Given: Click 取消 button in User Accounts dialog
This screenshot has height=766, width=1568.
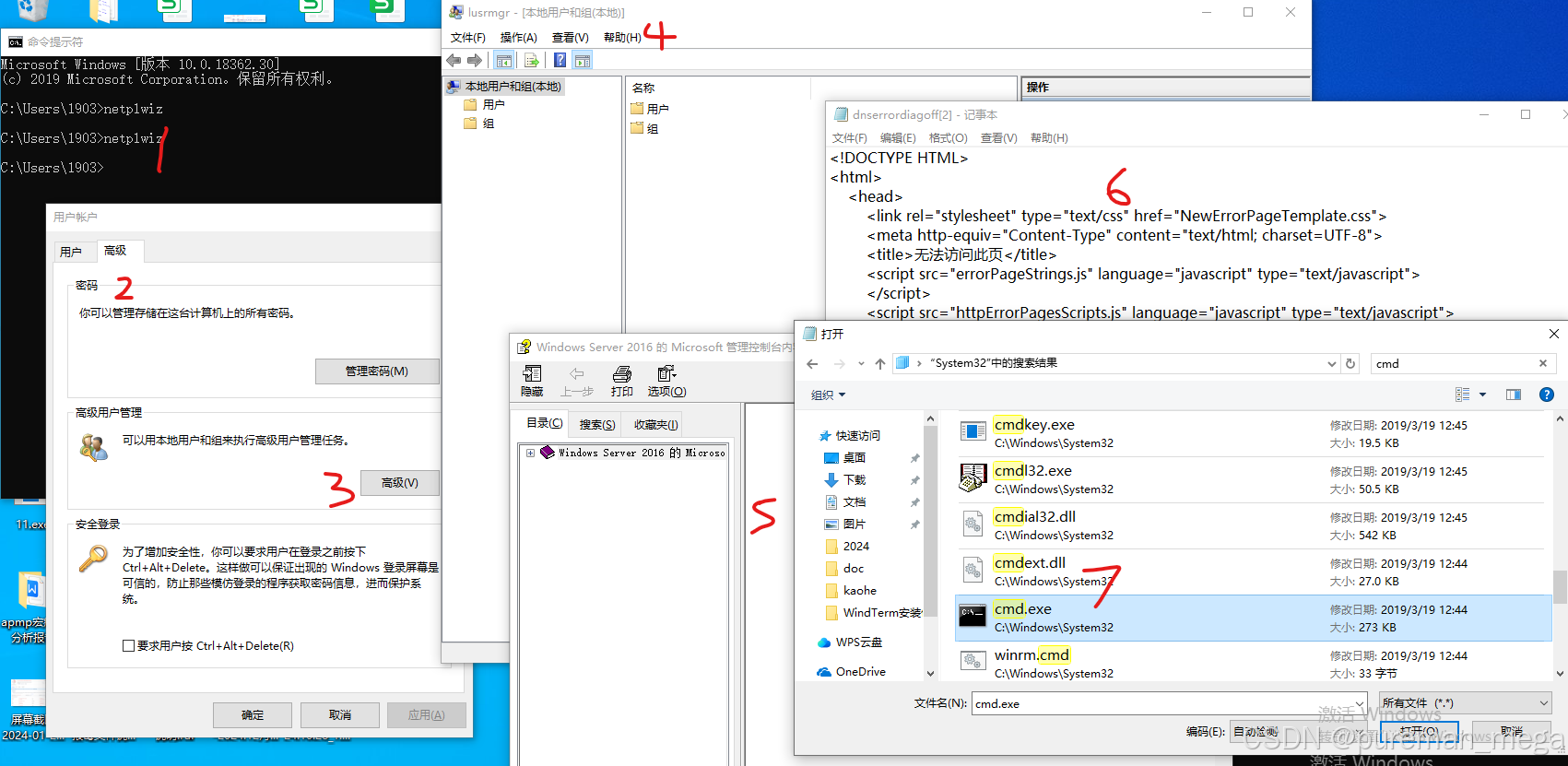Looking at the screenshot, I should point(340,715).
